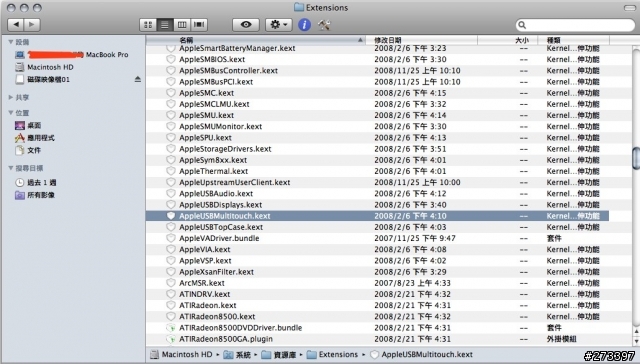Select the AppleThermal.kext file icon
Image resolution: width=640 pixels, height=364 pixels.
pos(171,171)
